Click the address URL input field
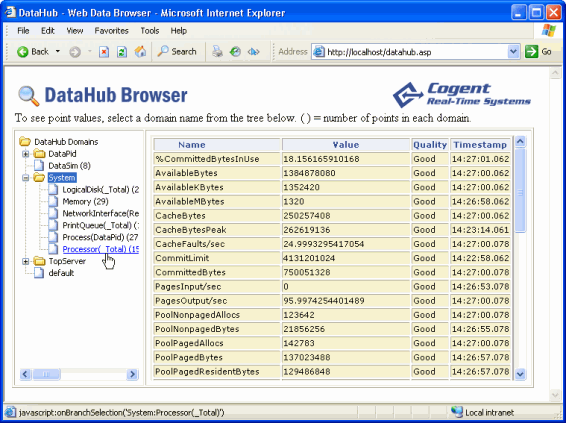This screenshot has width=566, height=423. [x=415, y=52]
